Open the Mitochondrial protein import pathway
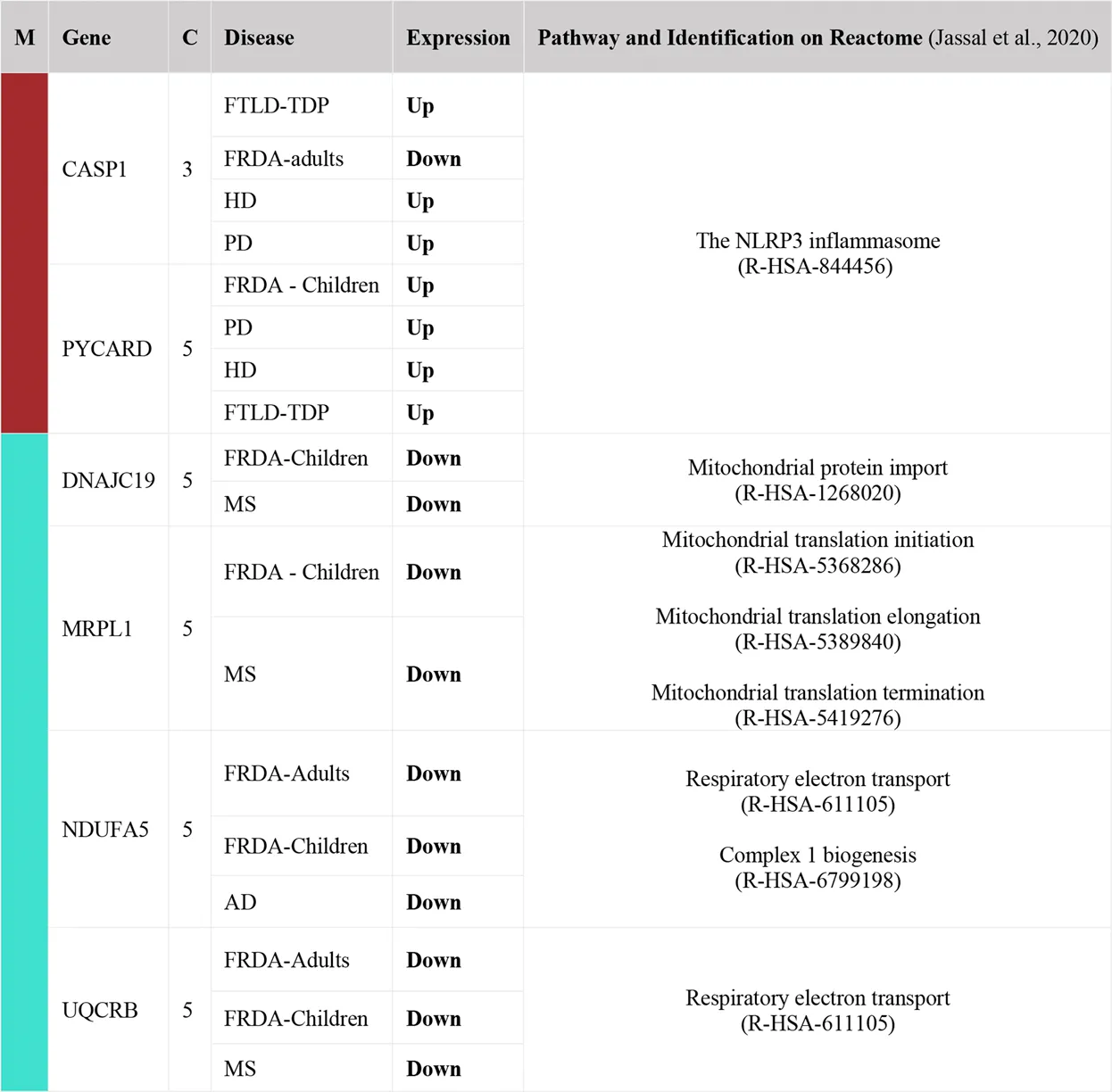This screenshot has width=1112, height=1092. pos(817,467)
